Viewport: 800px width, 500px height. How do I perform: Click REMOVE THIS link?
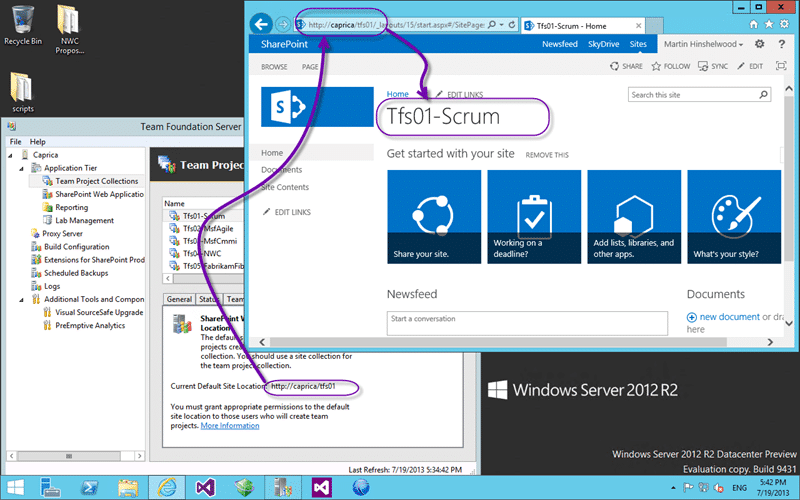click(x=547, y=155)
